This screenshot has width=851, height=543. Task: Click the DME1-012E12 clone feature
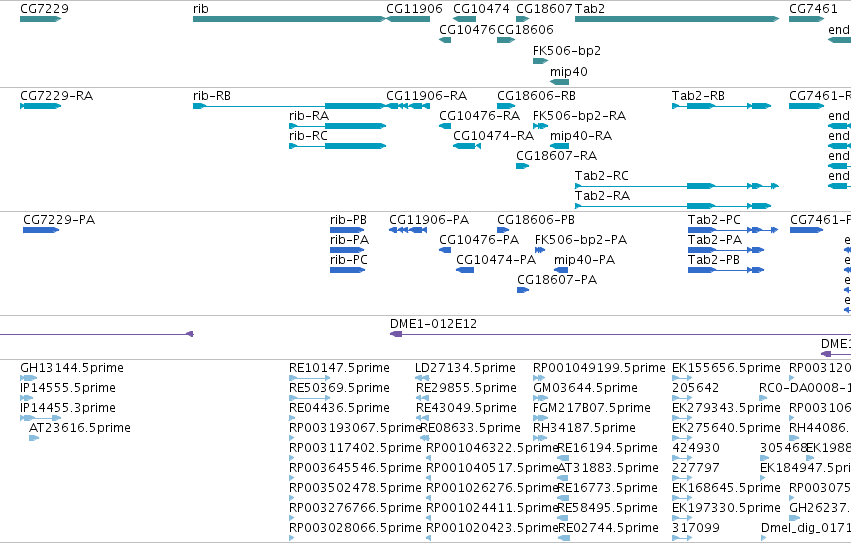[620, 334]
